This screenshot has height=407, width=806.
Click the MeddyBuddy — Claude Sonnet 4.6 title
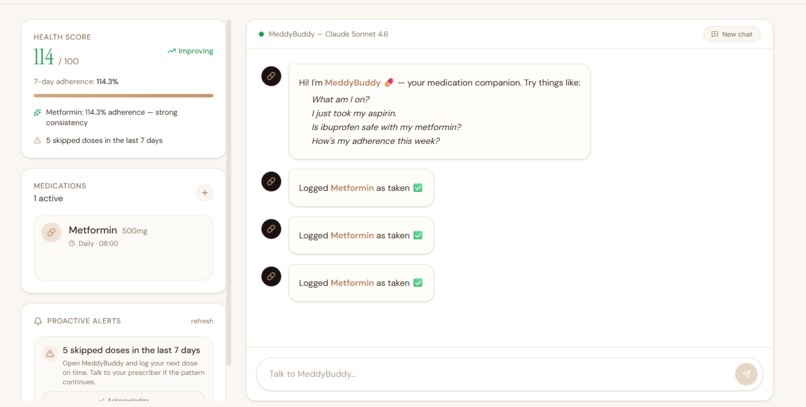coord(328,34)
